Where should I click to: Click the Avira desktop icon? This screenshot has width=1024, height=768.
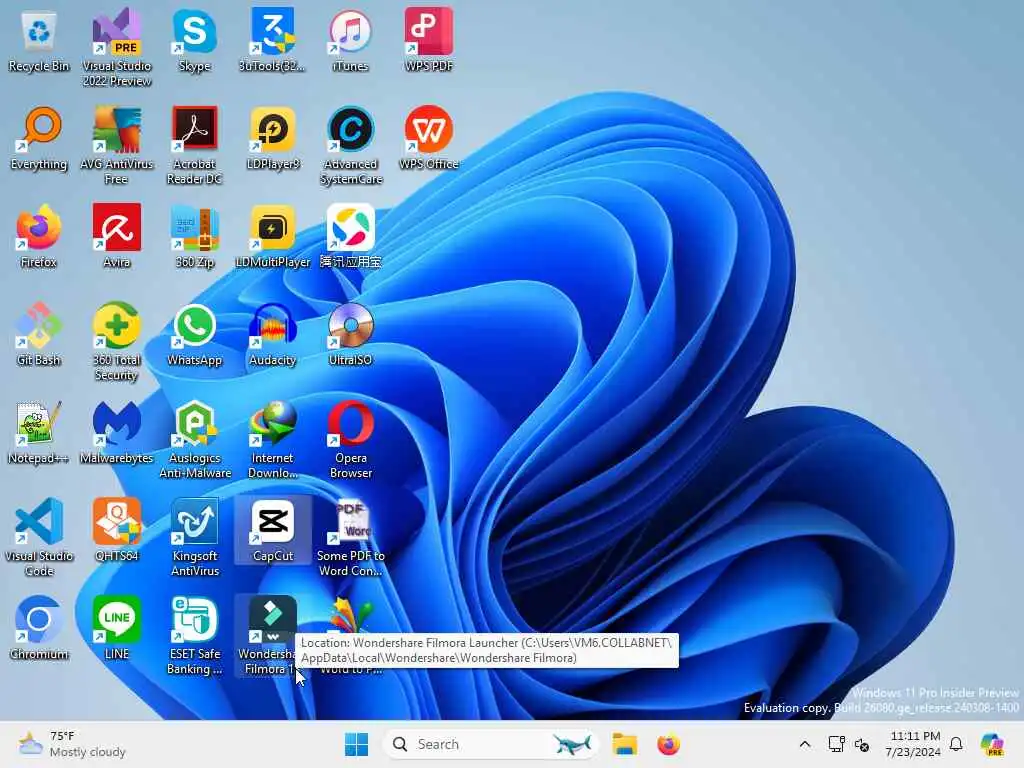click(117, 236)
